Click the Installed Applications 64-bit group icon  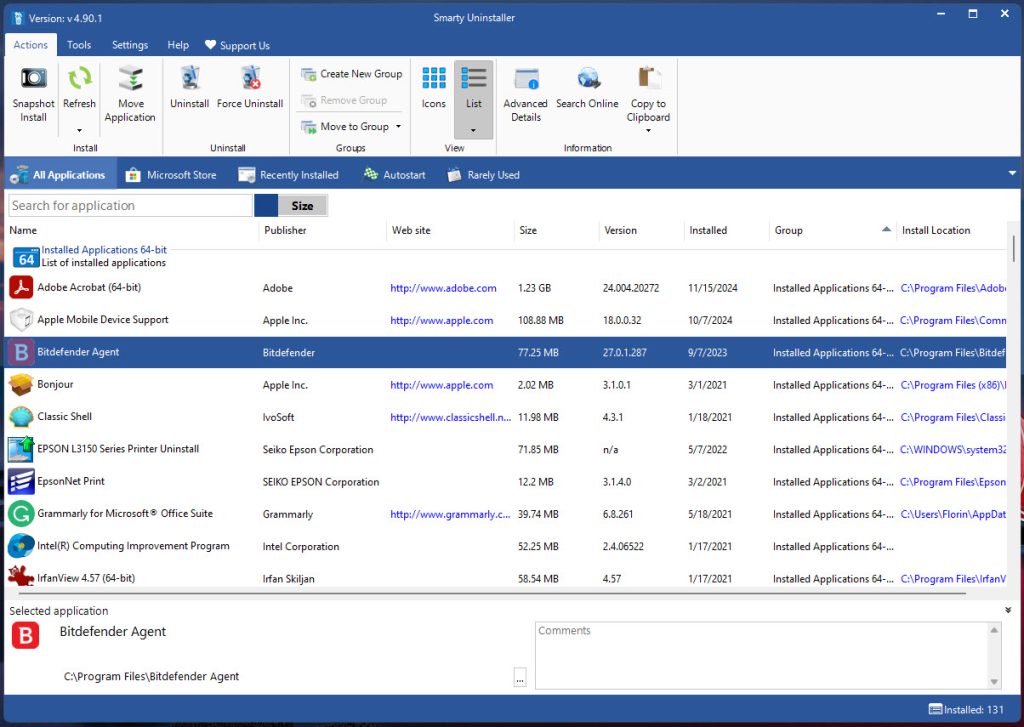pyautogui.click(x=26, y=257)
